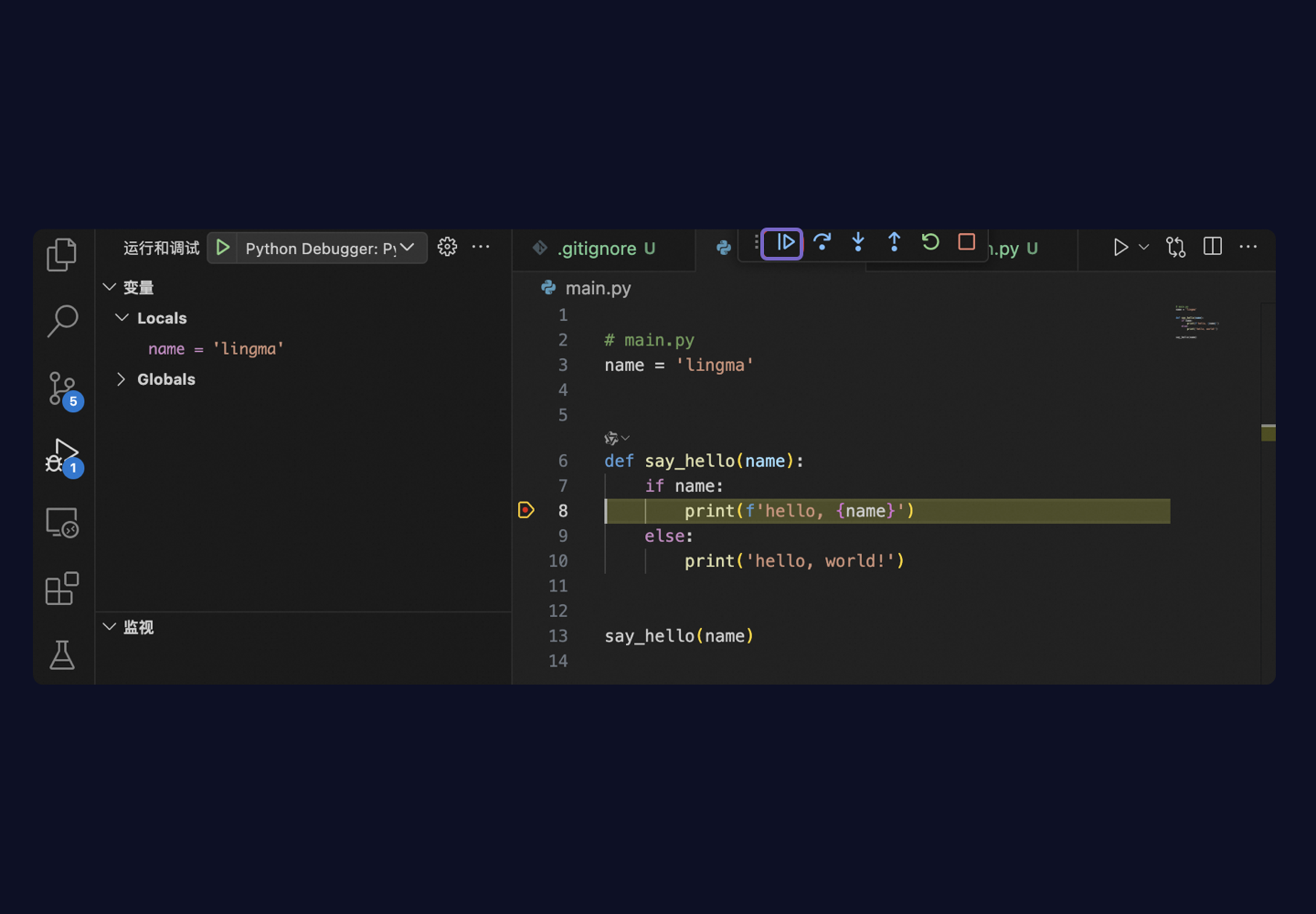1316x914 pixels.
Task: Run Python file from editor title
Action: click(1120, 247)
